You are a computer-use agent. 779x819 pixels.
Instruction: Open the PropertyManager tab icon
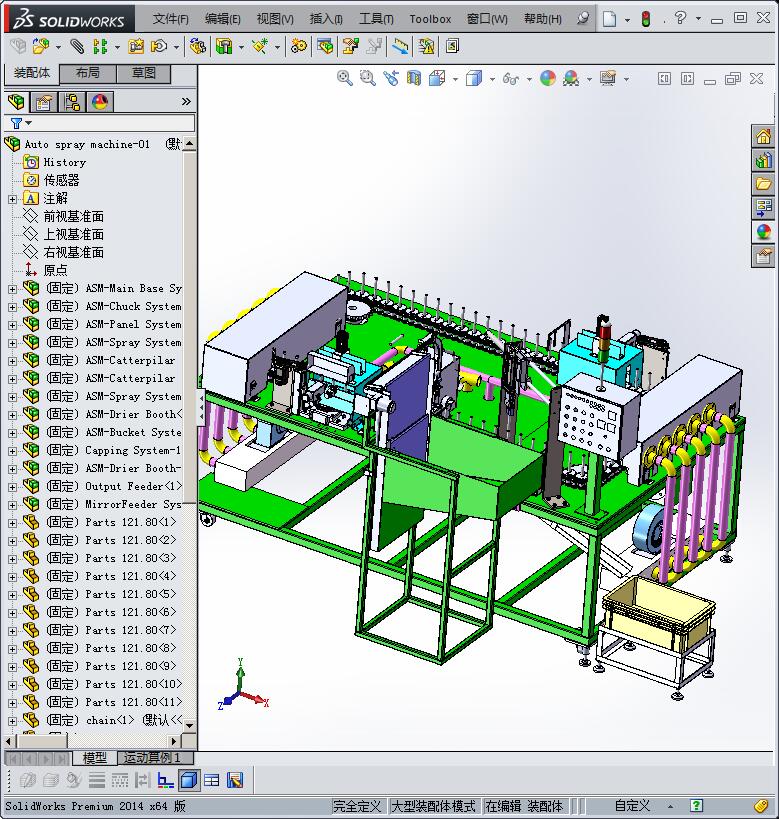[x=44, y=101]
